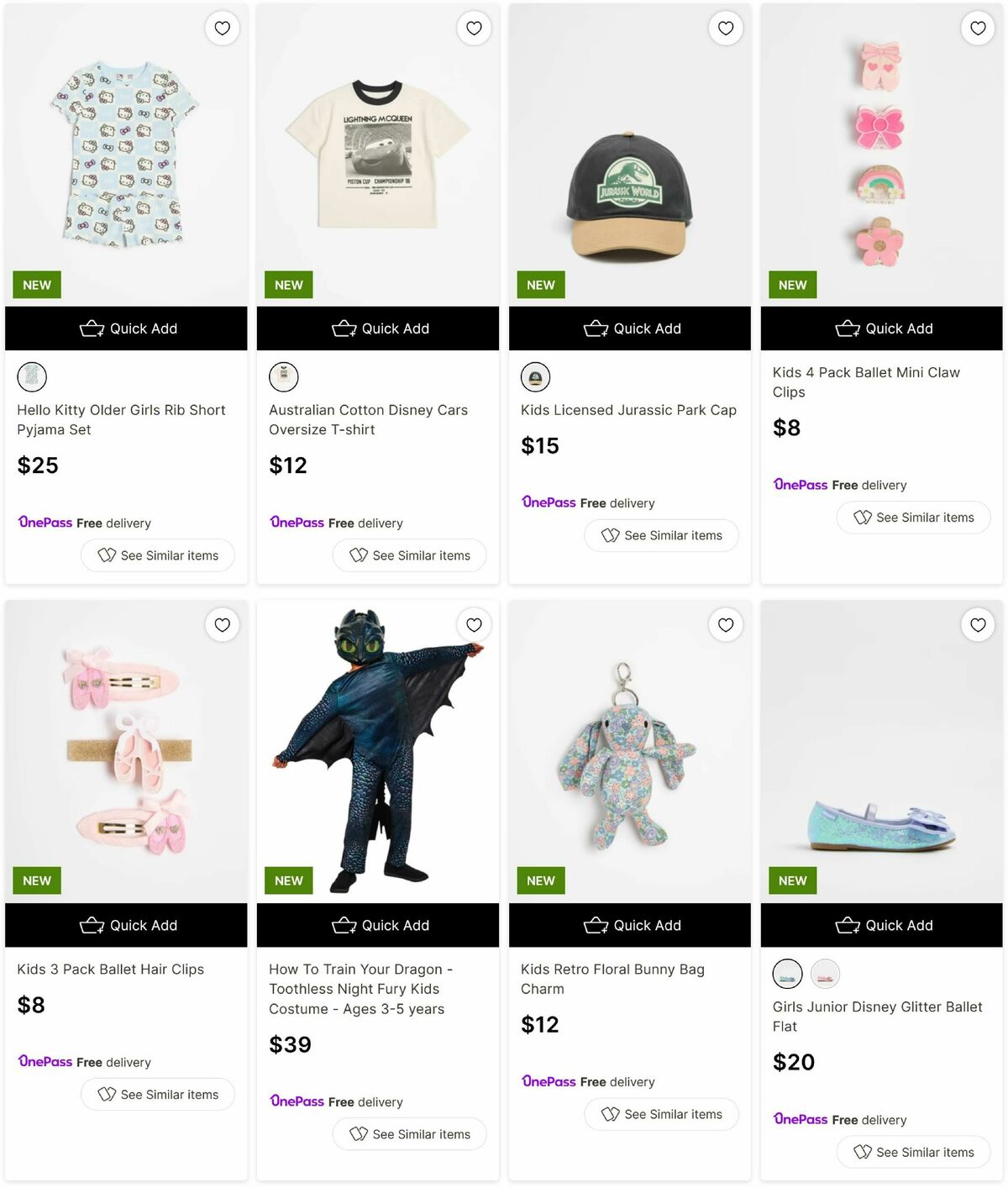
Task: Open See Similar items for the Bunny Bag Charm
Action: [x=661, y=1114]
